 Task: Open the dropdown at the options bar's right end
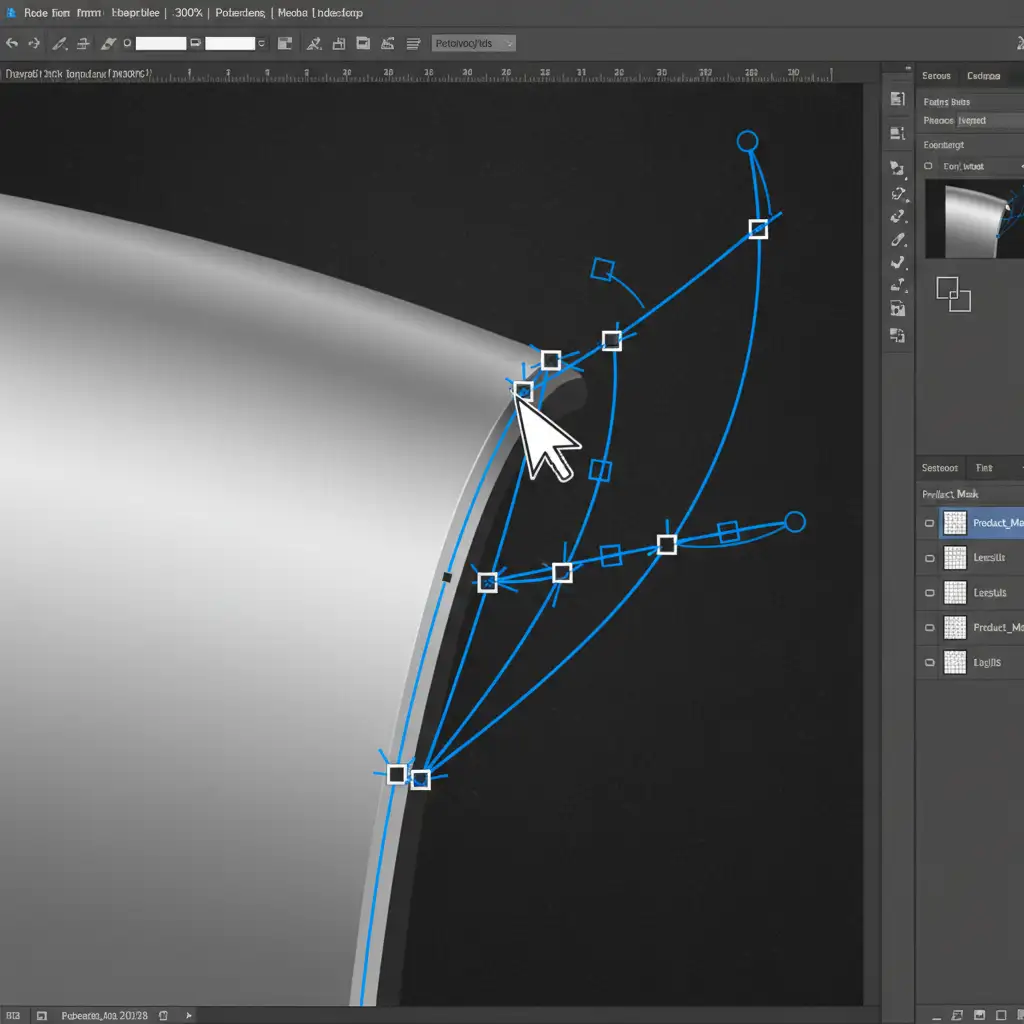click(474, 43)
